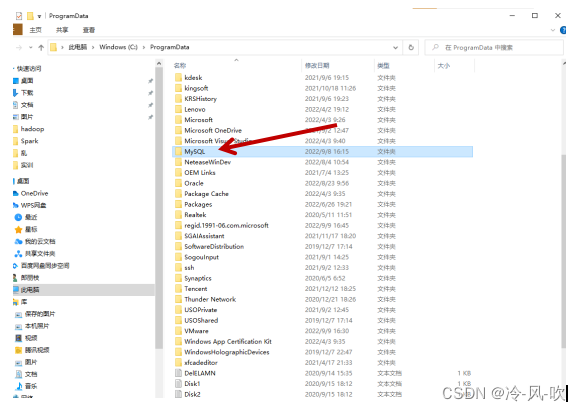Expand the chevron before ProgramData breadcrumb
Screen dimensions: 581x411
[x=144, y=47]
